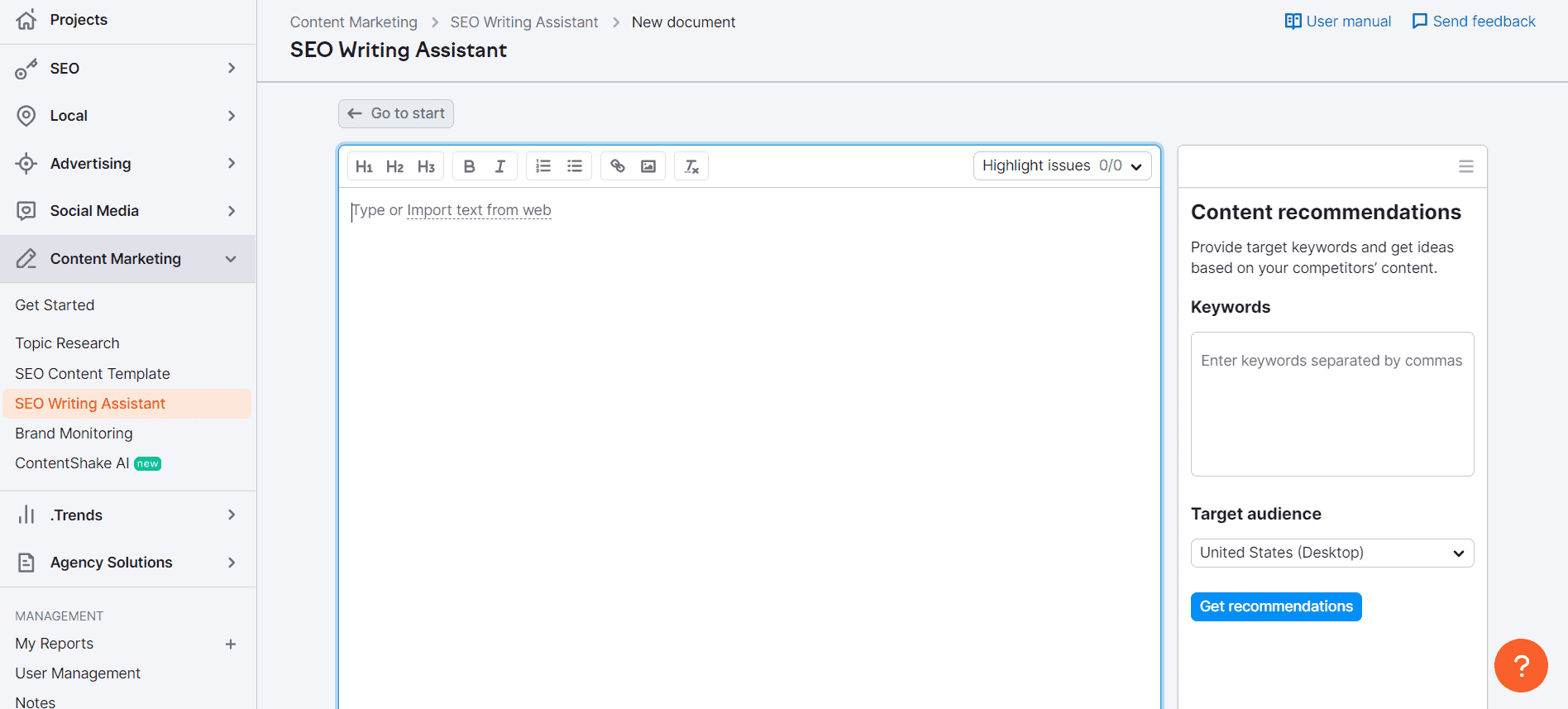Click the SEO key icon
This screenshot has height=709, width=1568.
coord(26,69)
